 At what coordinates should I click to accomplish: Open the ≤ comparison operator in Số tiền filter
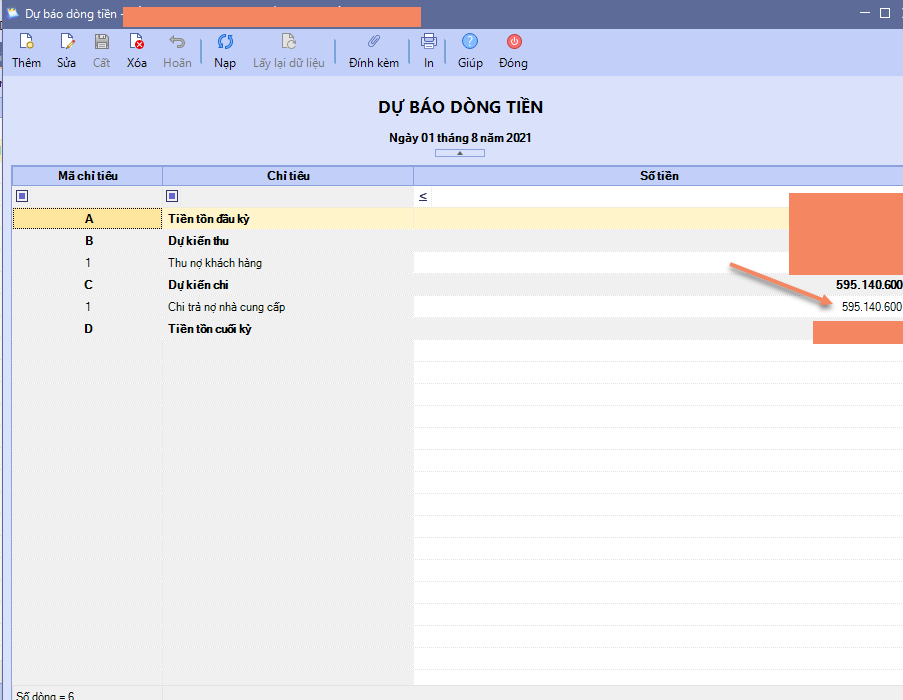pos(423,197)
